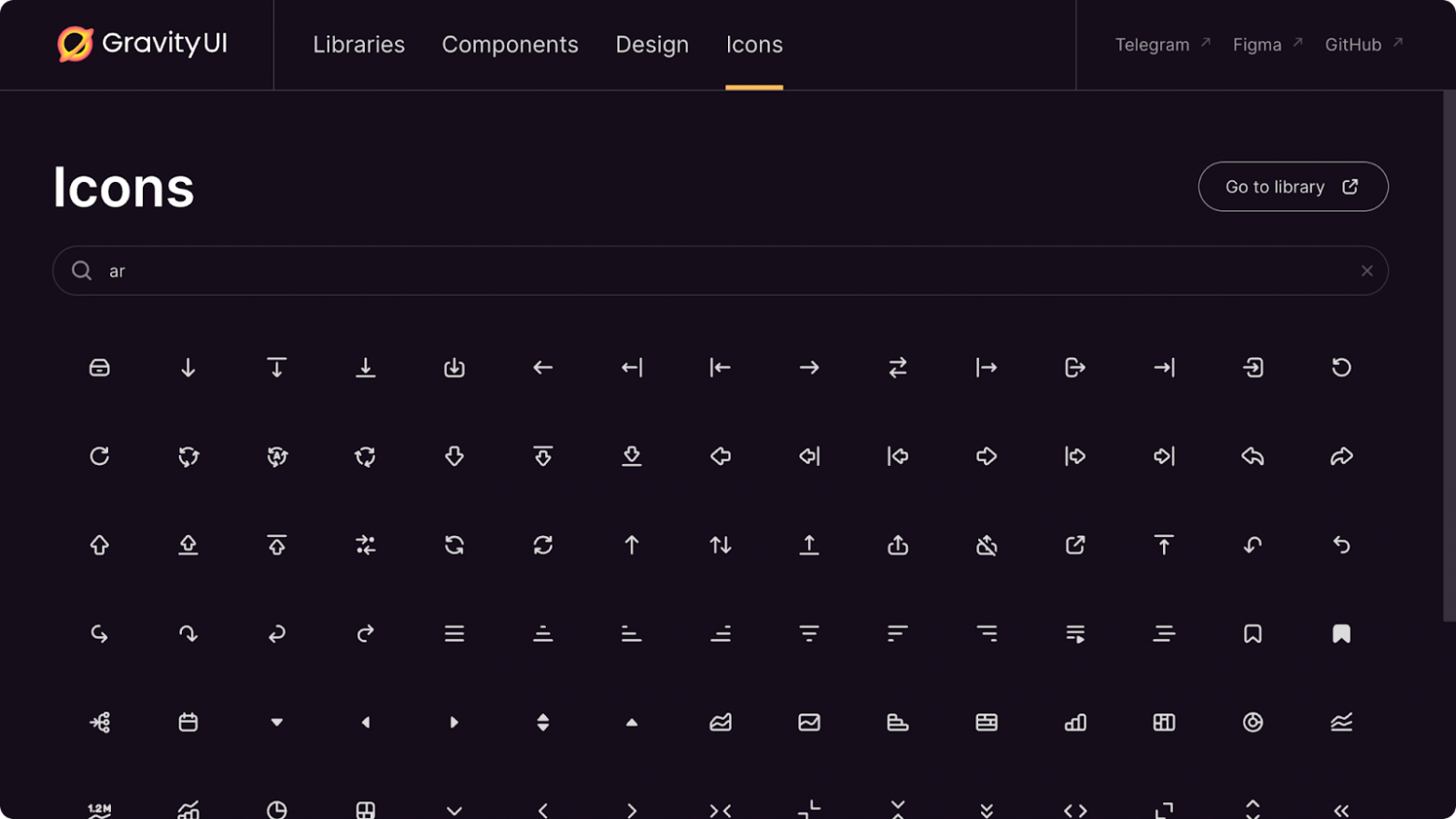This screenshot has width=1456, height=819.
Task: Select the arrow-down-to-square download icon
Action: click(455, 367)
